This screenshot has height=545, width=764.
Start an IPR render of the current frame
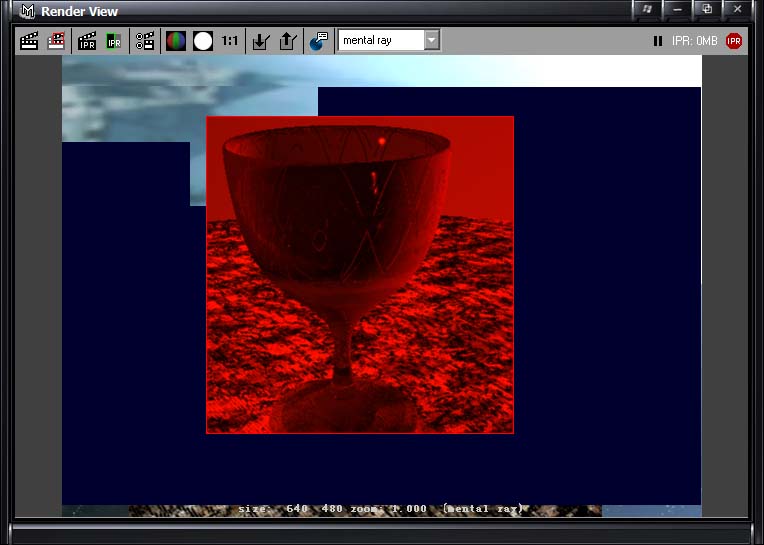click(x=87, y=40)
